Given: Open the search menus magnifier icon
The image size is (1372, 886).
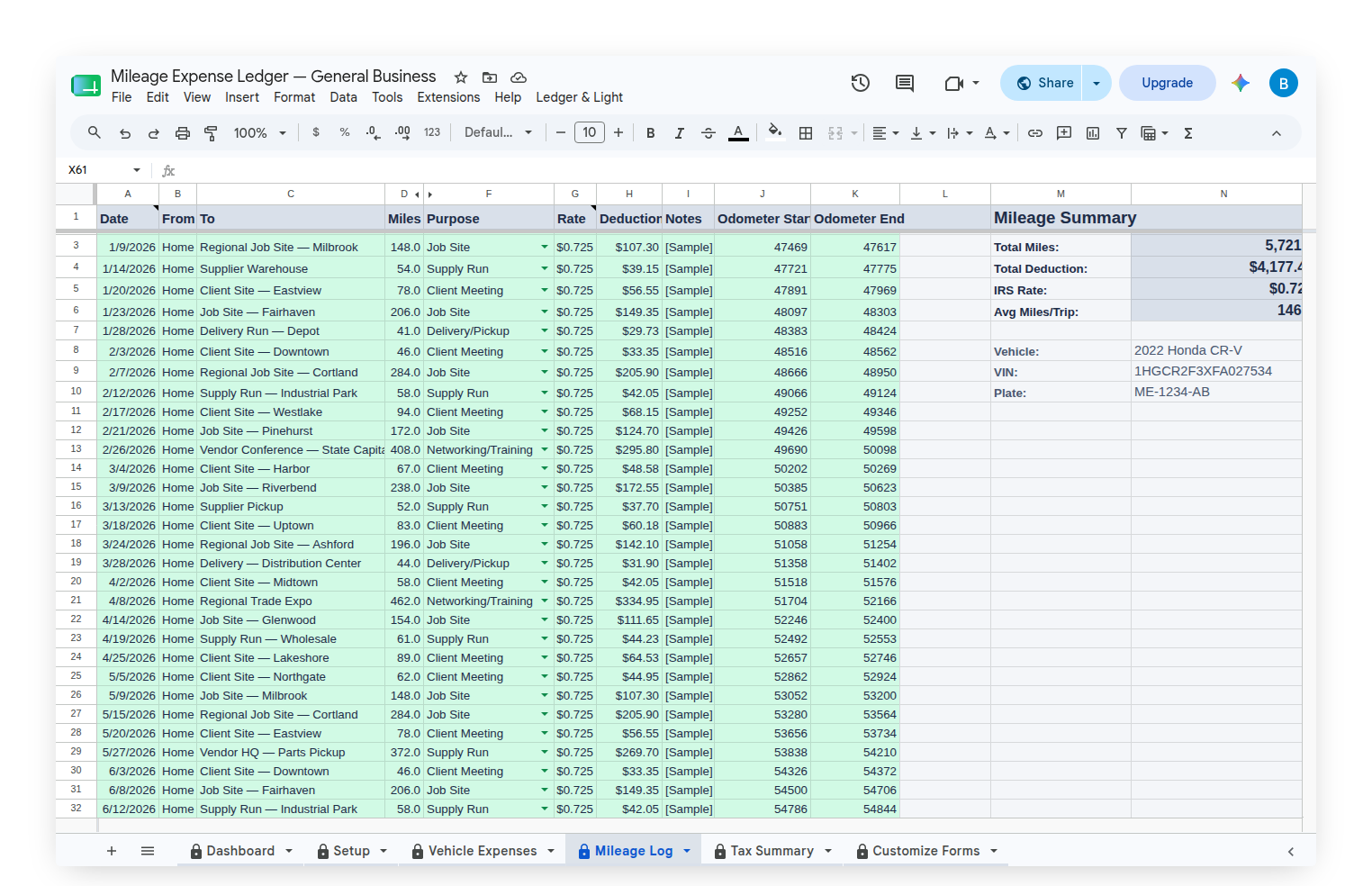Looking at the screenshot, I should pos(94,133).
